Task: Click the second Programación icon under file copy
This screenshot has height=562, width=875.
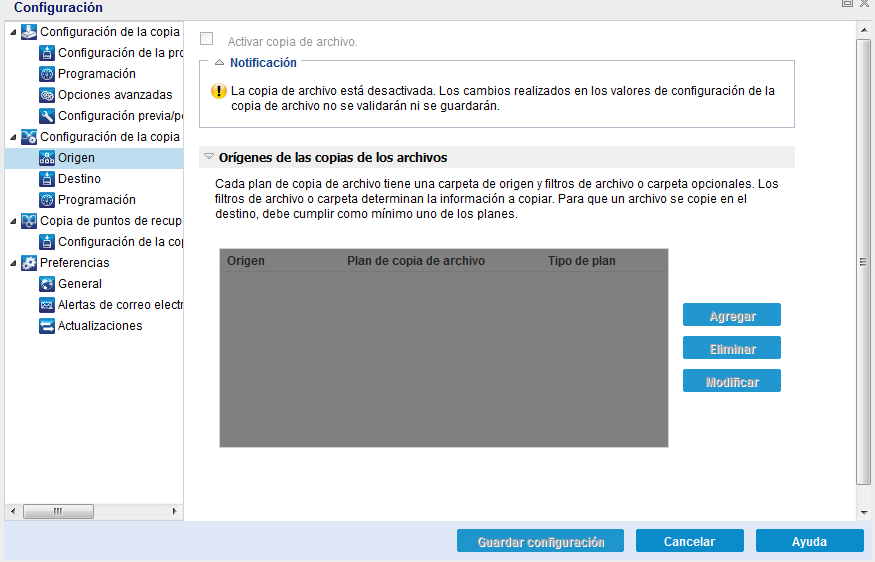Action: coord(47,200)
